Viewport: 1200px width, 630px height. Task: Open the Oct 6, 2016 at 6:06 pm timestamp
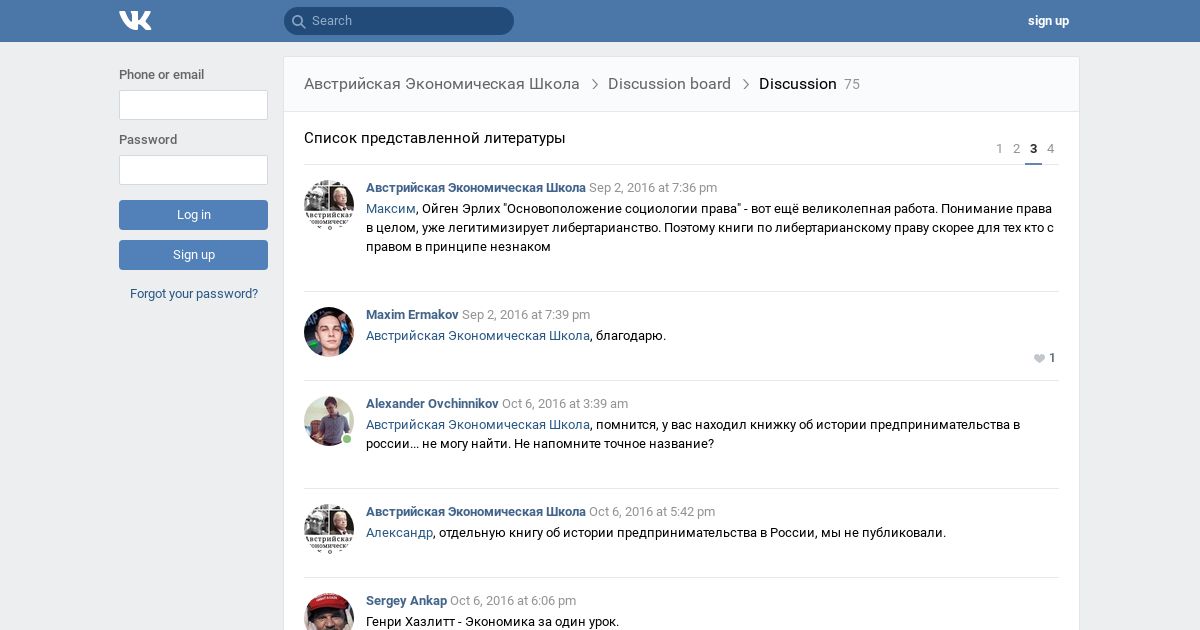pos(513,601)
